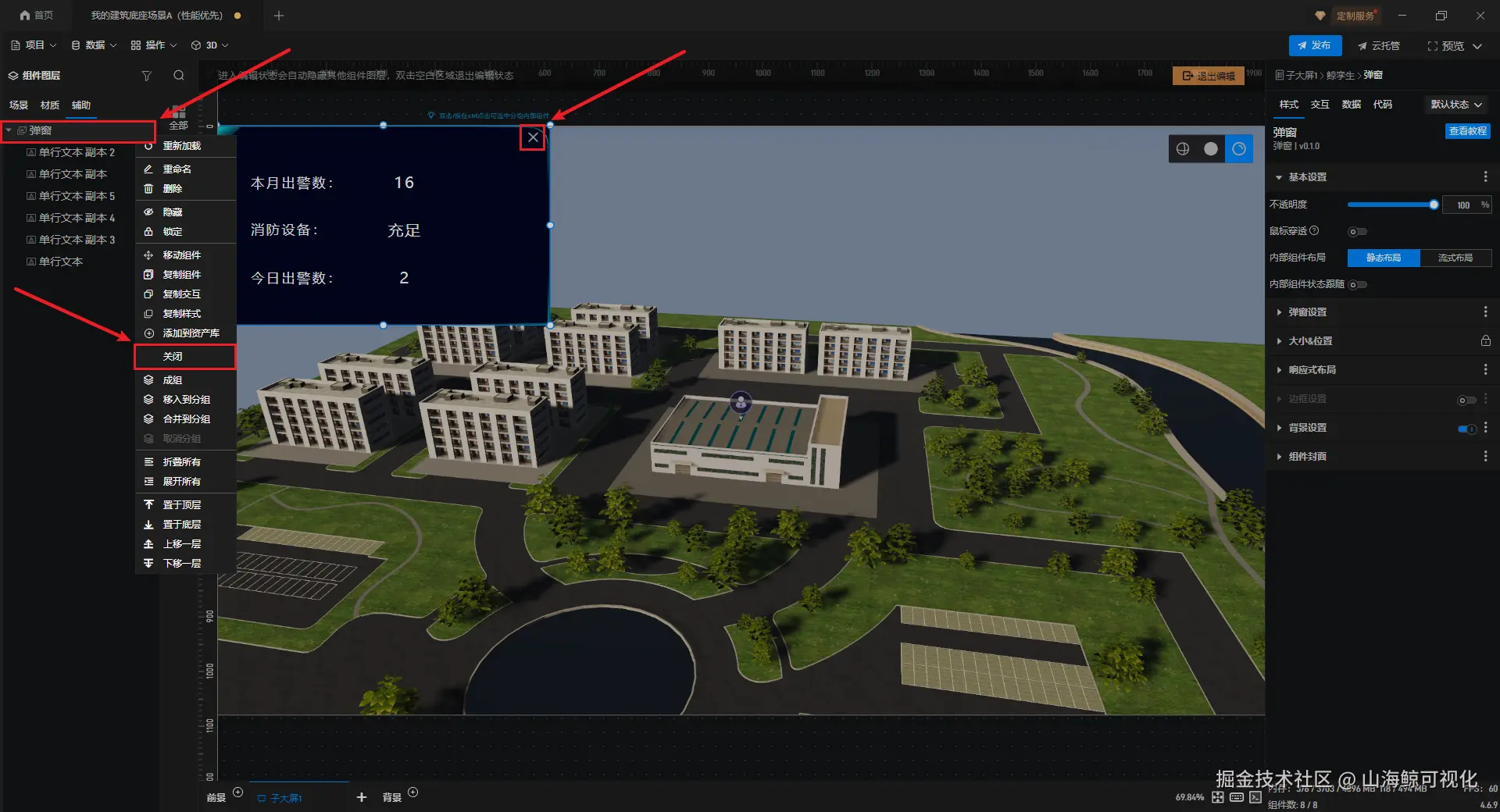Click the 云托管 button
1500x812 pixels.
click(x=1379, y=46)
